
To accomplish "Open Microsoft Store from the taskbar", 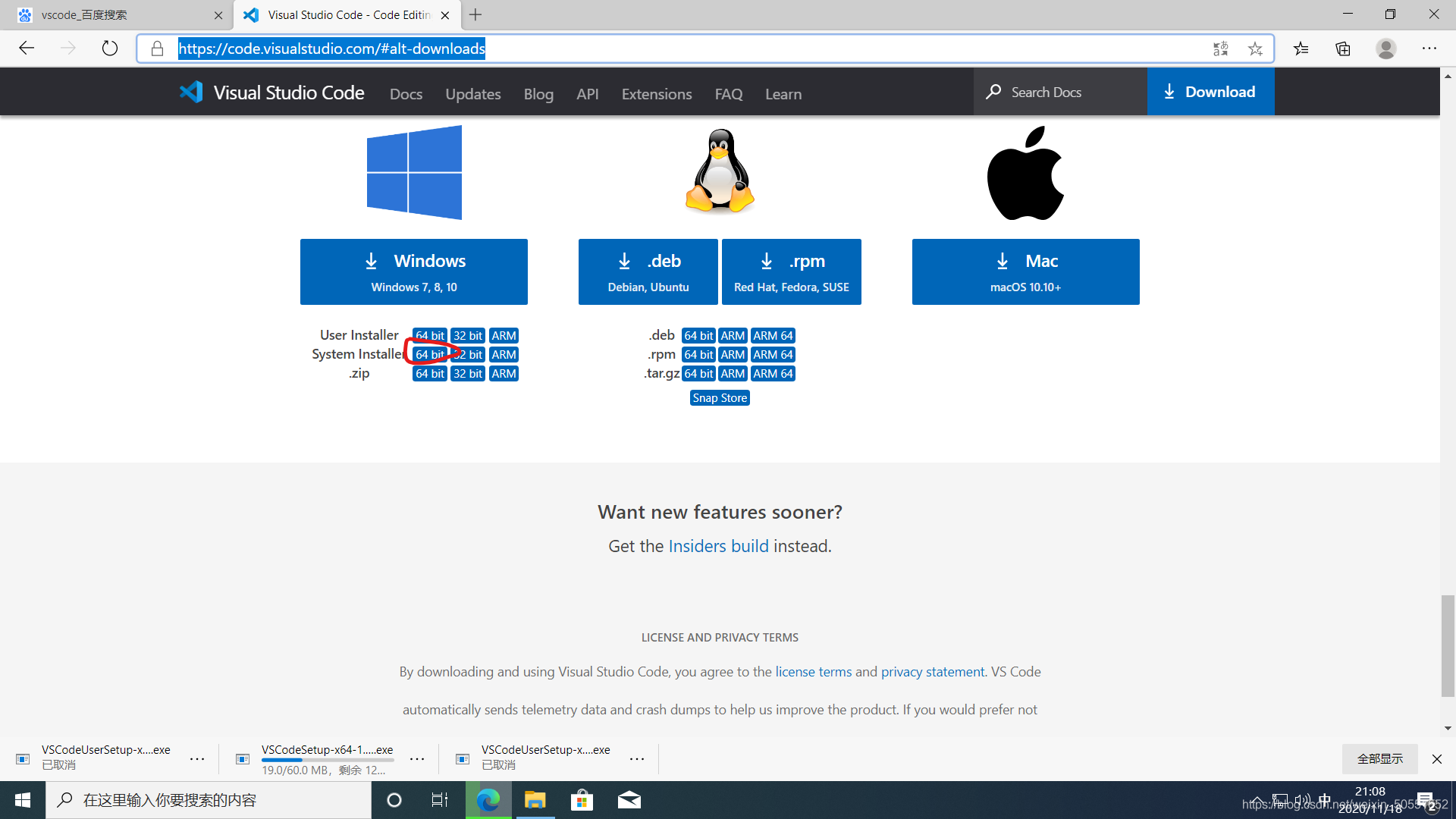I will tap(582, 800).
